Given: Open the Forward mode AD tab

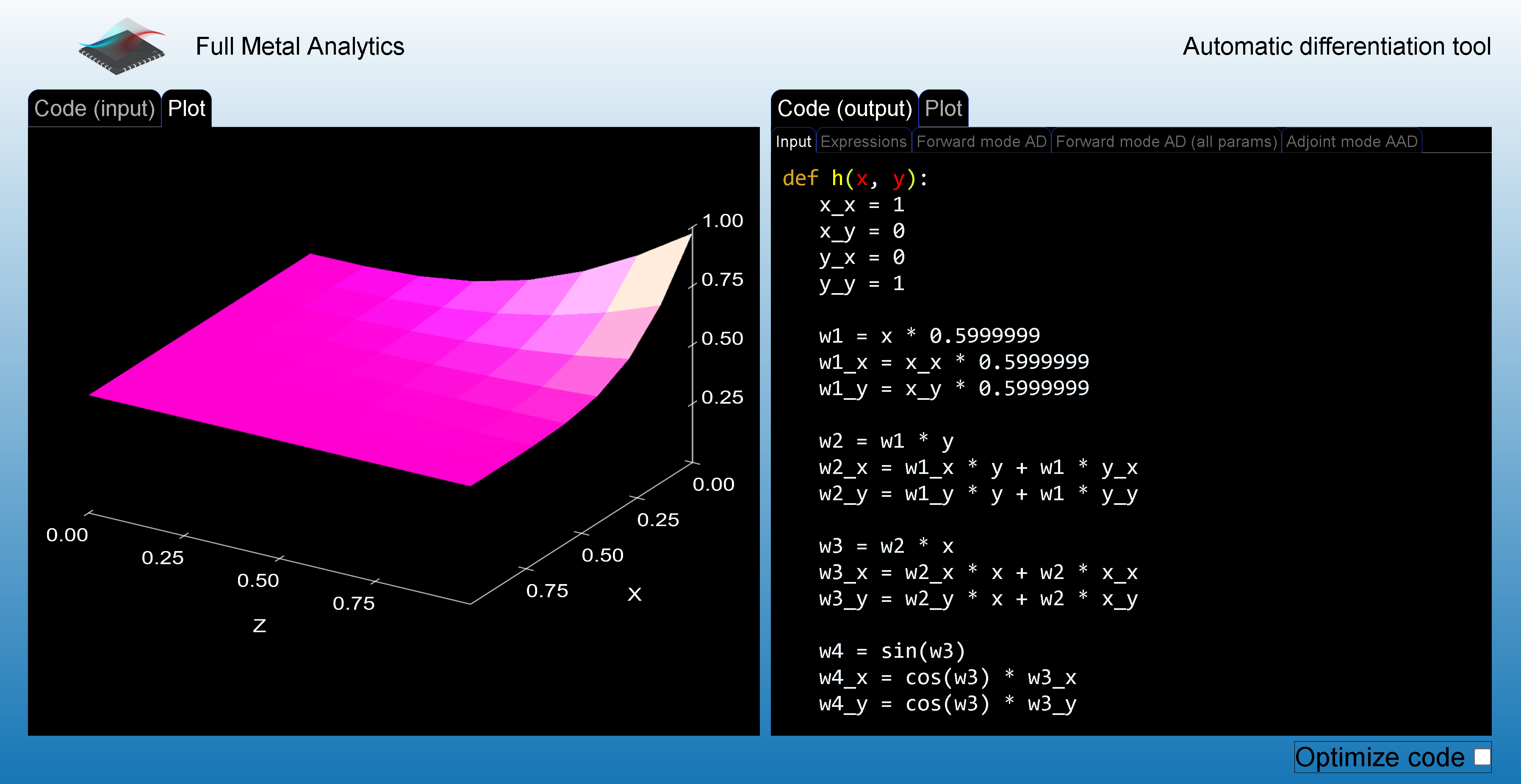Looking at the screenshot, I should pyautogui.click(x=981, y=142).
